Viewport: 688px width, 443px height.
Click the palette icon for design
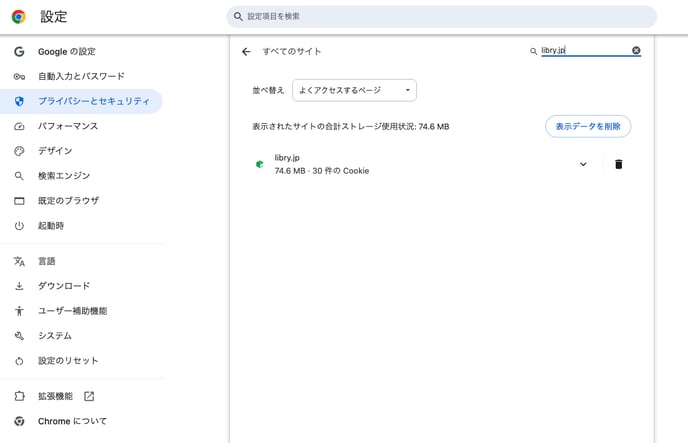pos(19,151)
